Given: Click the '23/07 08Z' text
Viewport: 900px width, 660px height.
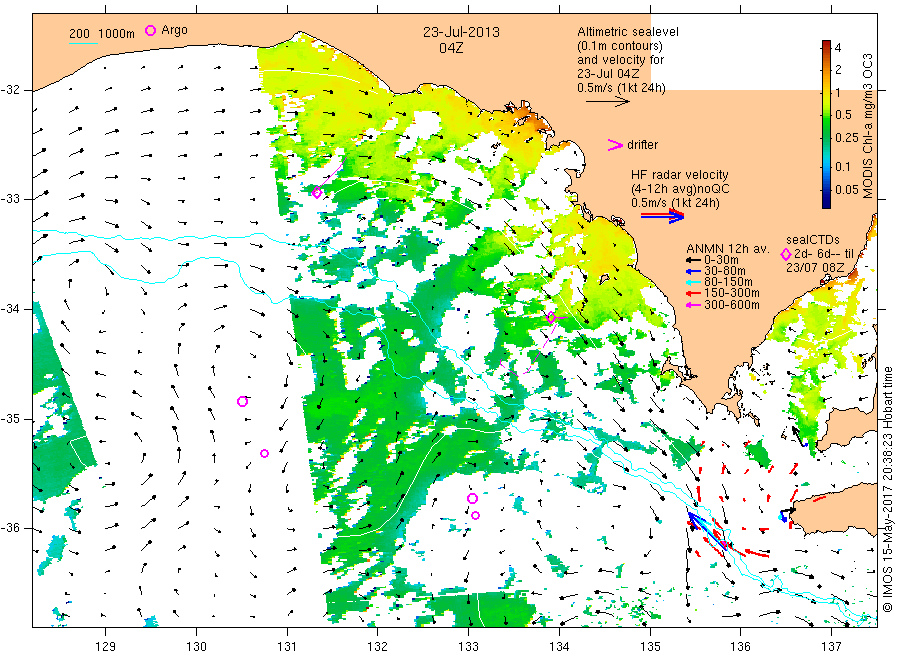Looking at the screenshot, I should pos(815,268).
